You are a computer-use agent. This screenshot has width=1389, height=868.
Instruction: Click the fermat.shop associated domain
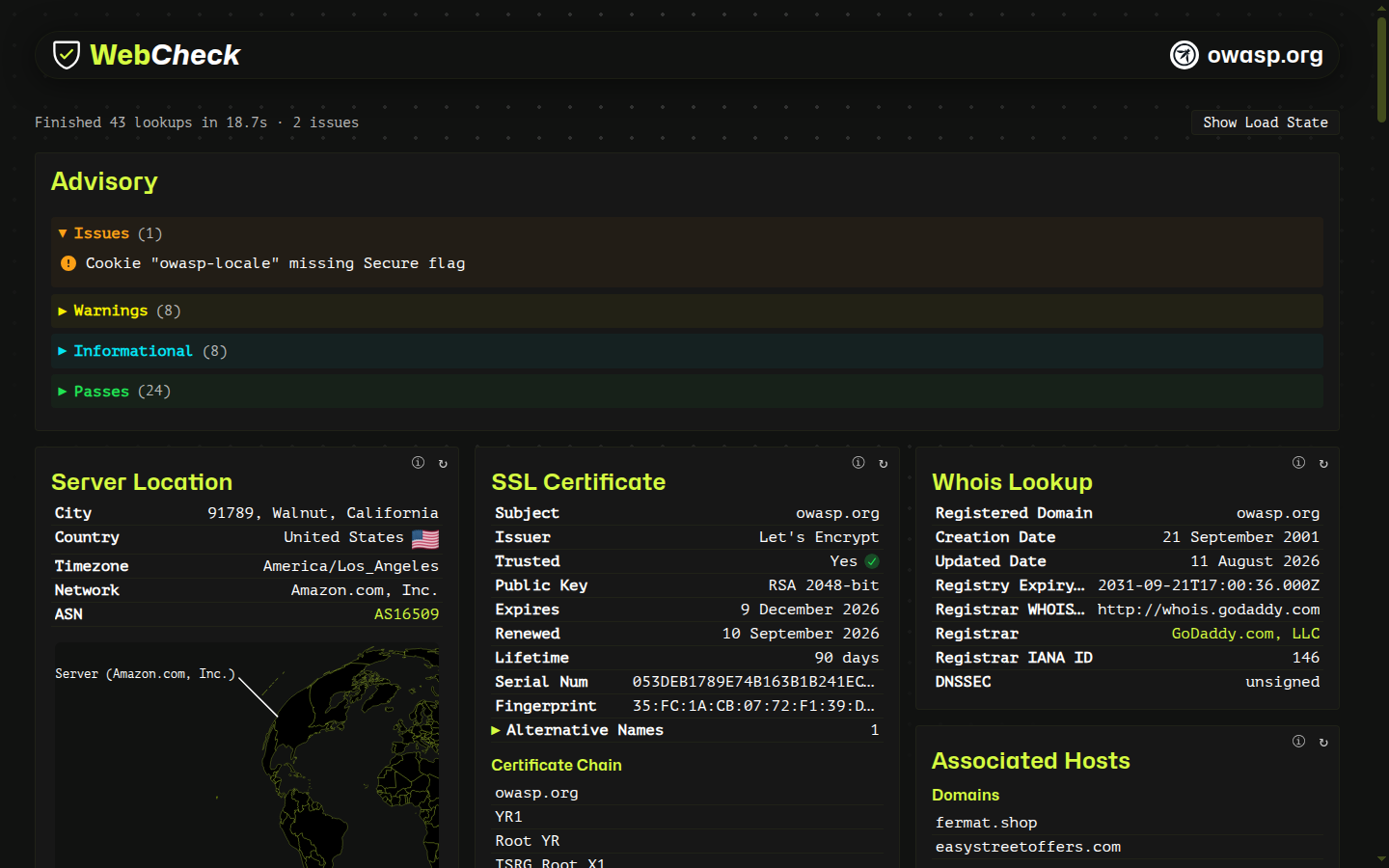[x=986, y=823]
